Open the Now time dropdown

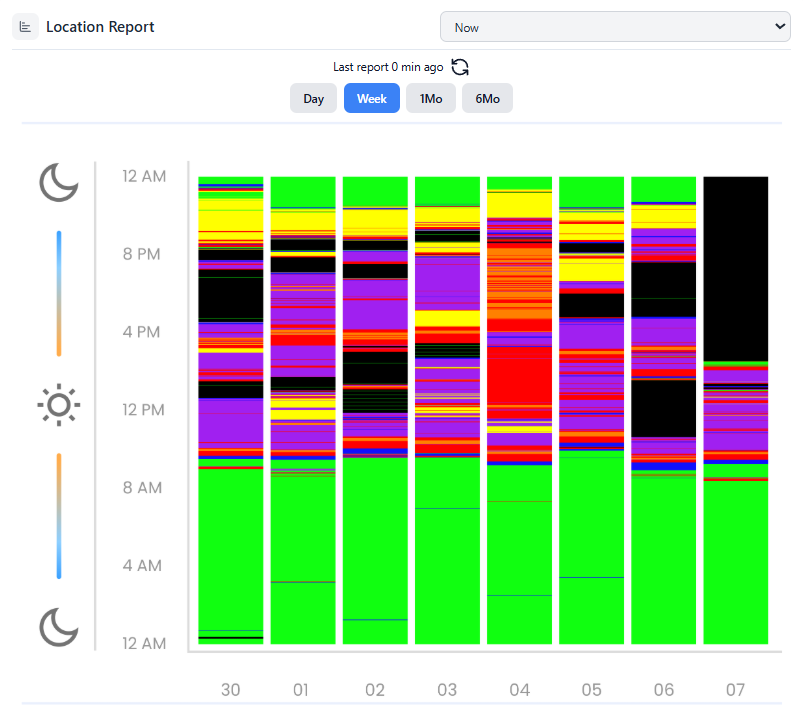pyautogui.click(x=615, y=27)
